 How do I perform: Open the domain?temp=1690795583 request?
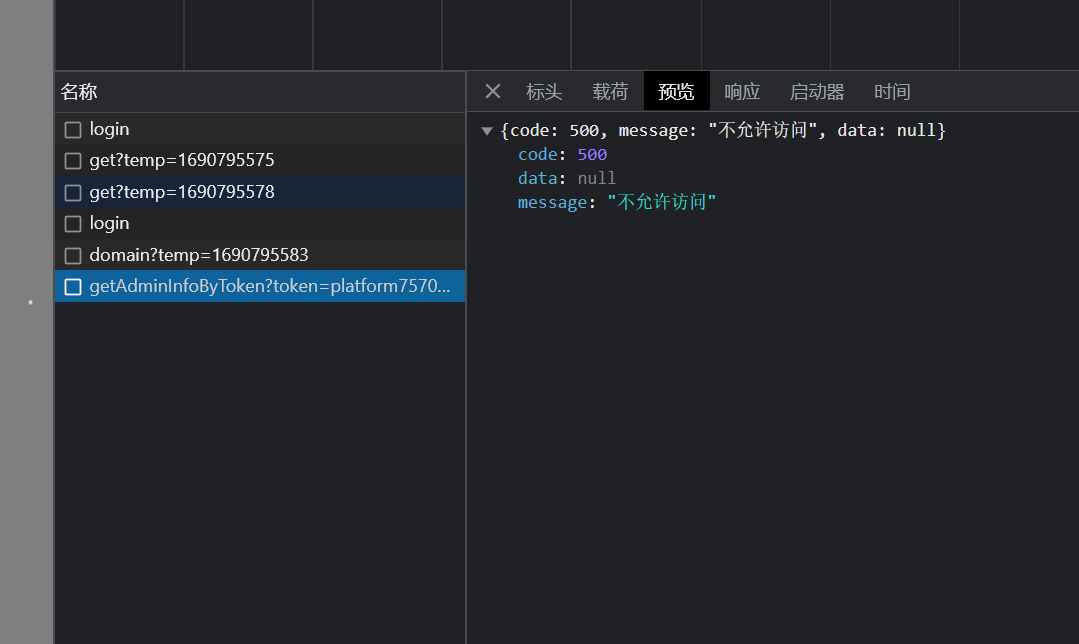(x=260, y=255)
